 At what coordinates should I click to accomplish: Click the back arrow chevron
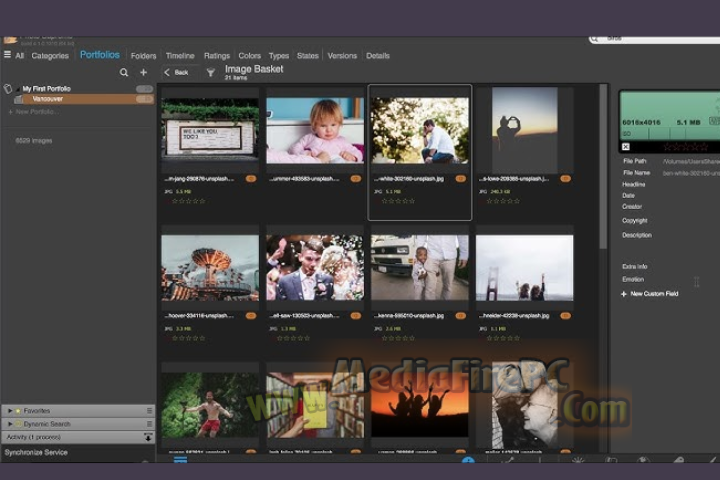point(167,73)
